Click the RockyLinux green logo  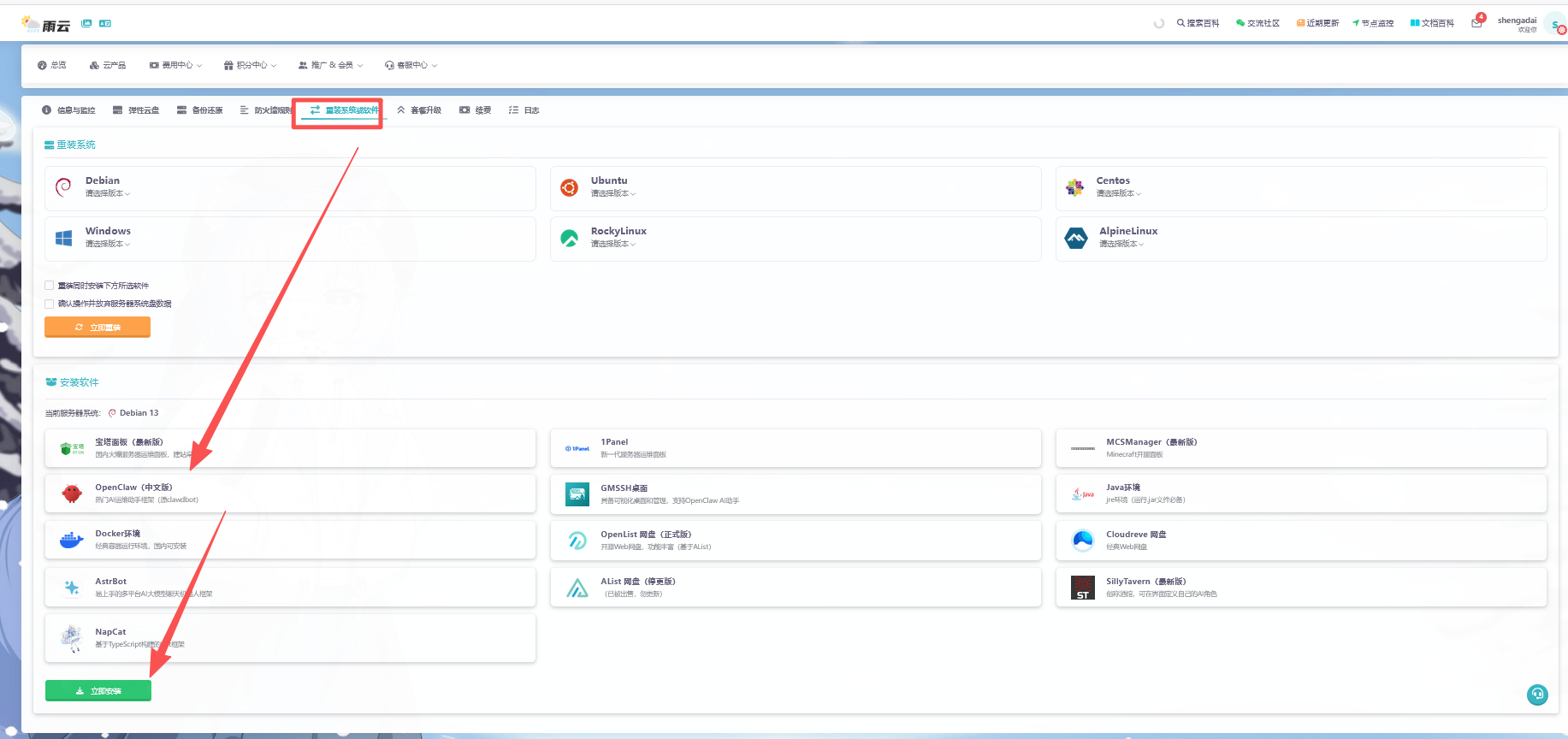(x=569, y=238)
